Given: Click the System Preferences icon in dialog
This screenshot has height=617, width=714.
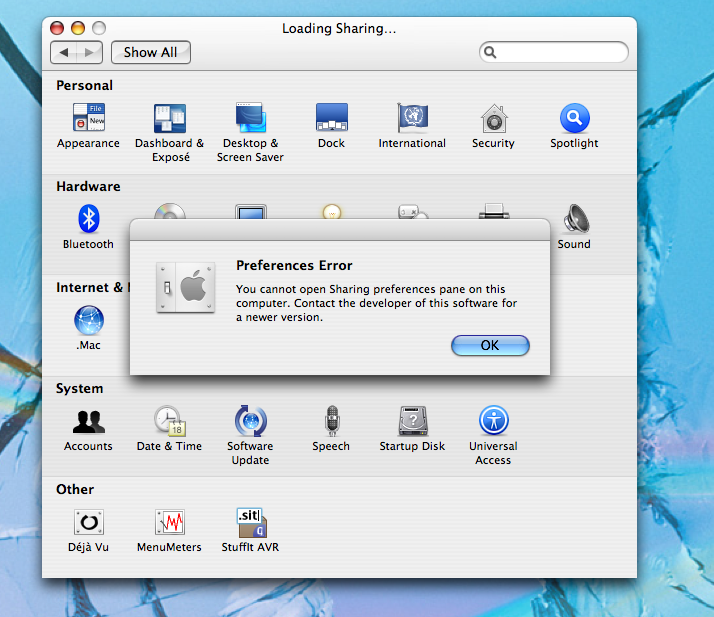Looking at the screenshot, I should 186,287.
